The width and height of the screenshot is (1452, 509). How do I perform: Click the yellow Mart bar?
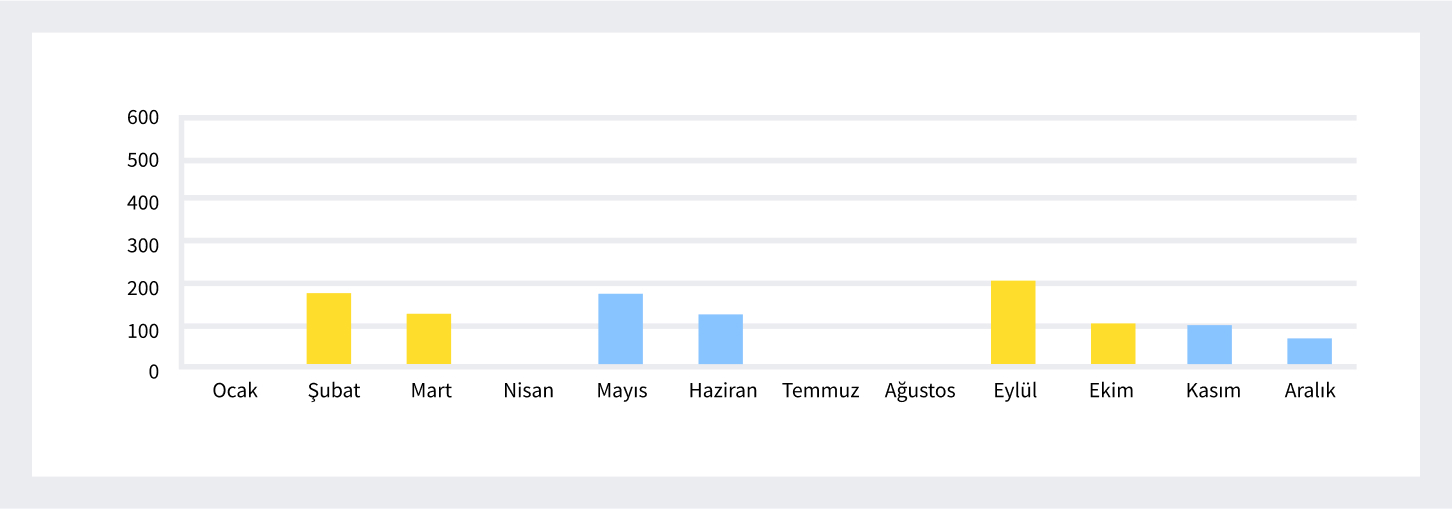click(x=428, y=340)
